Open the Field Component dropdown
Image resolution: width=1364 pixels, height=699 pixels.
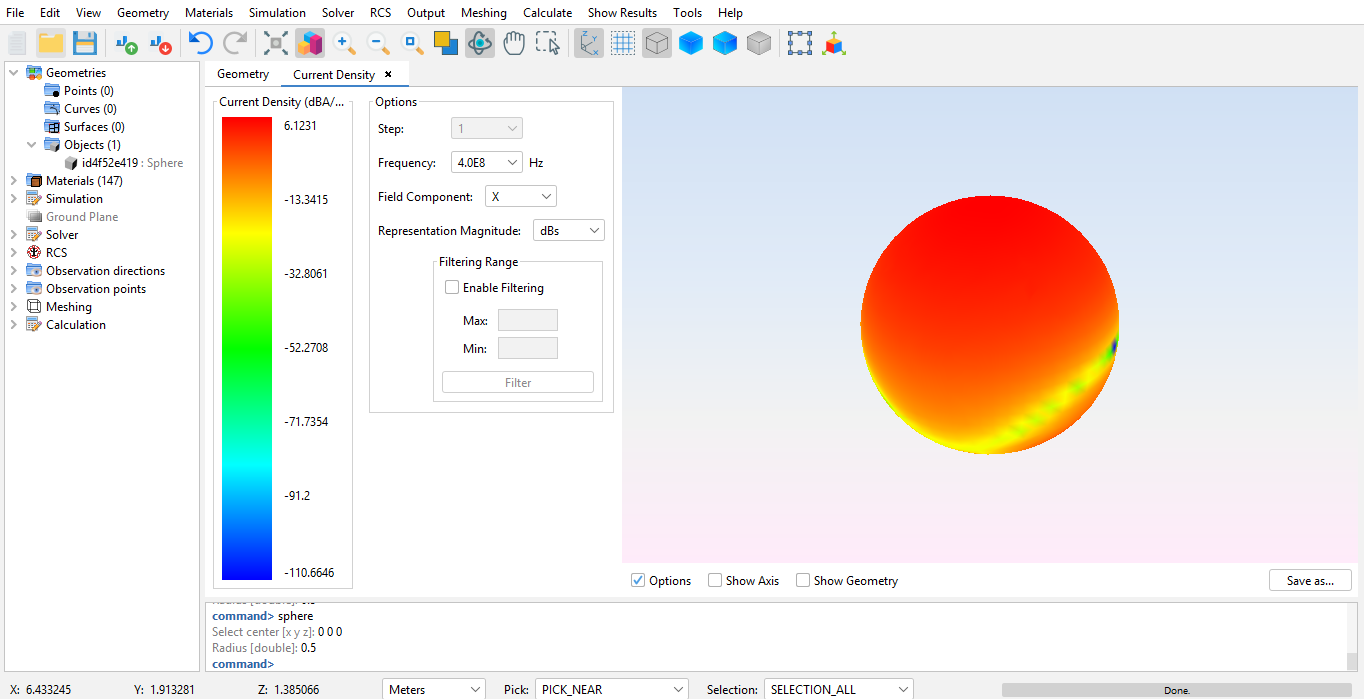pos(520,197)
